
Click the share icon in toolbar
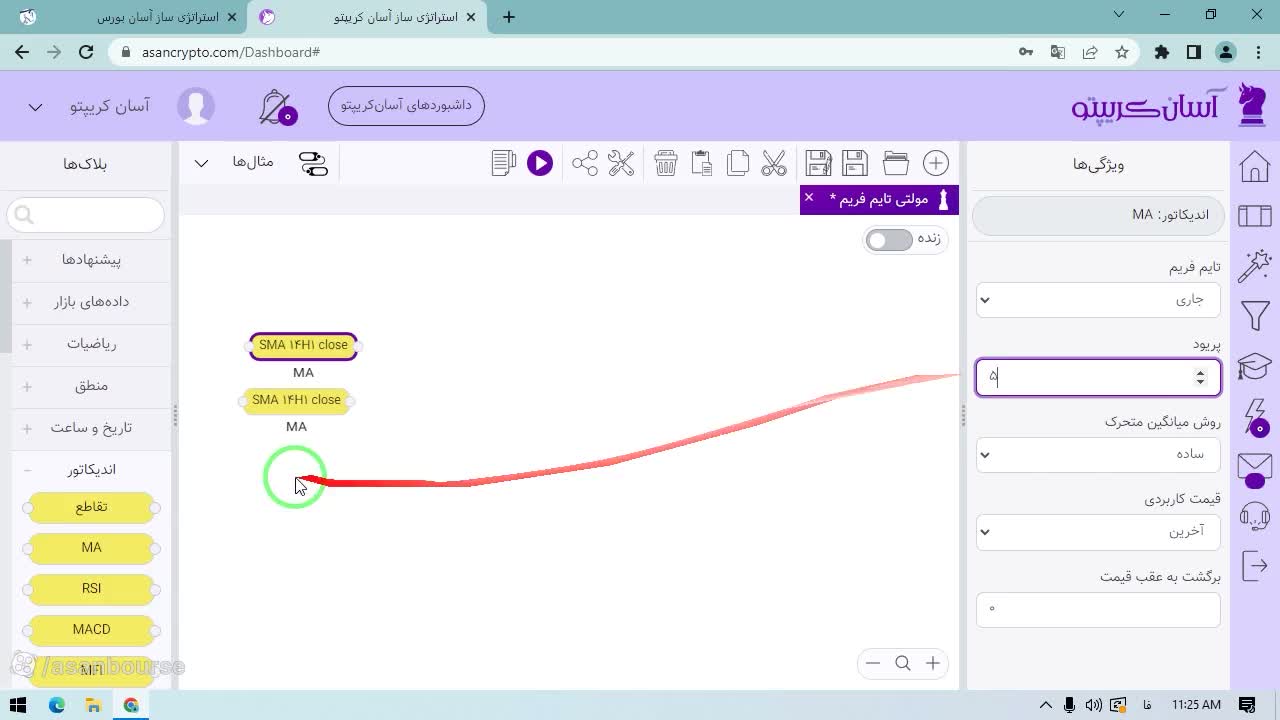click(x=585, y=163)
